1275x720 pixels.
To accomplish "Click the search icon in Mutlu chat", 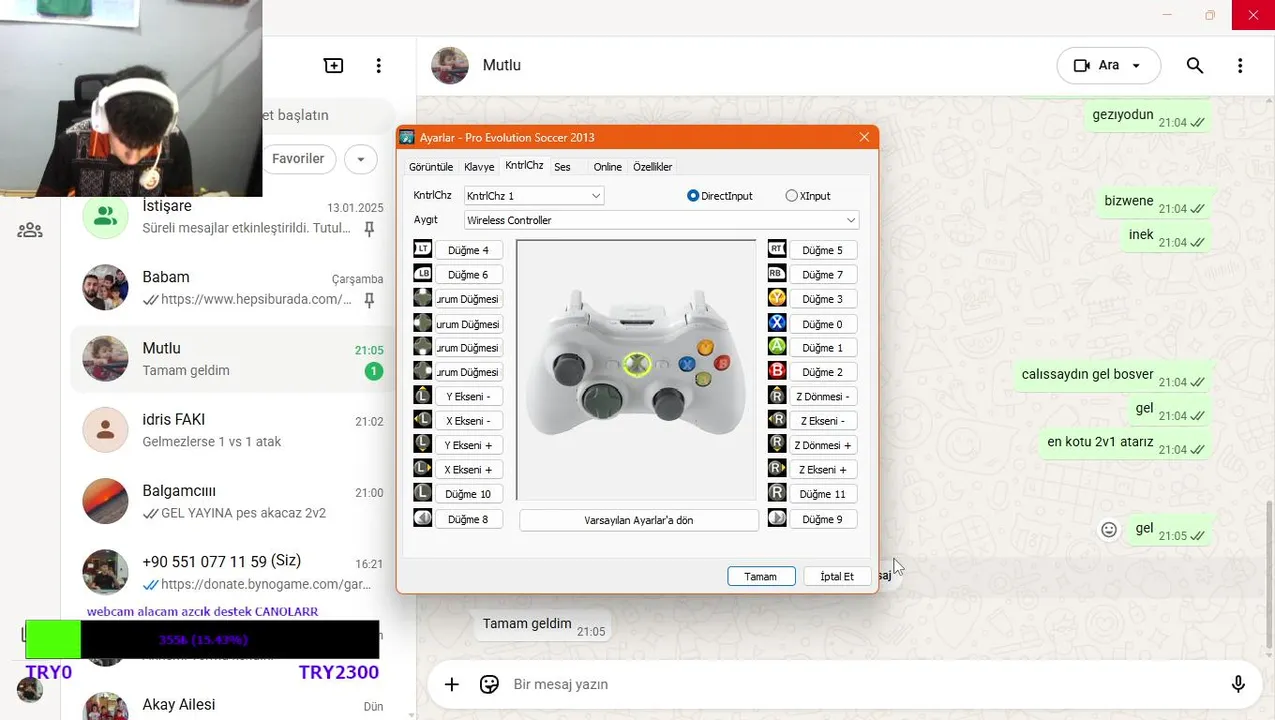I will pos(1194,65).
